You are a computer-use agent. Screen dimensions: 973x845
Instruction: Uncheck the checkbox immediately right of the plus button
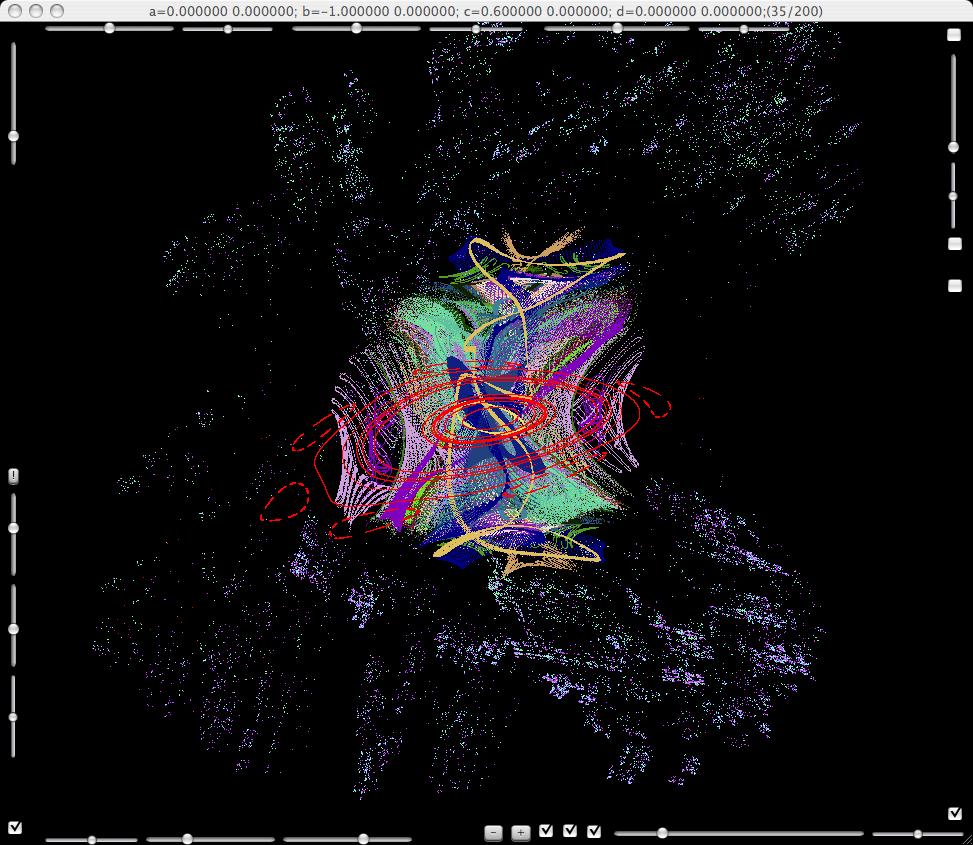pyautogui.click(x=546, y=830)
